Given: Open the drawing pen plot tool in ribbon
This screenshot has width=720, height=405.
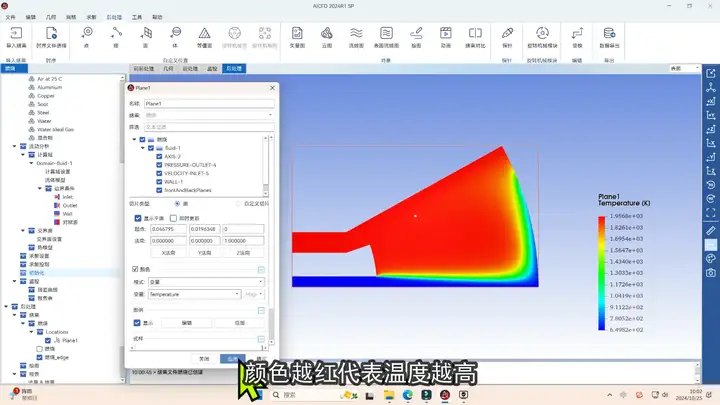Looking at the screenshot, I should (416, 37).
